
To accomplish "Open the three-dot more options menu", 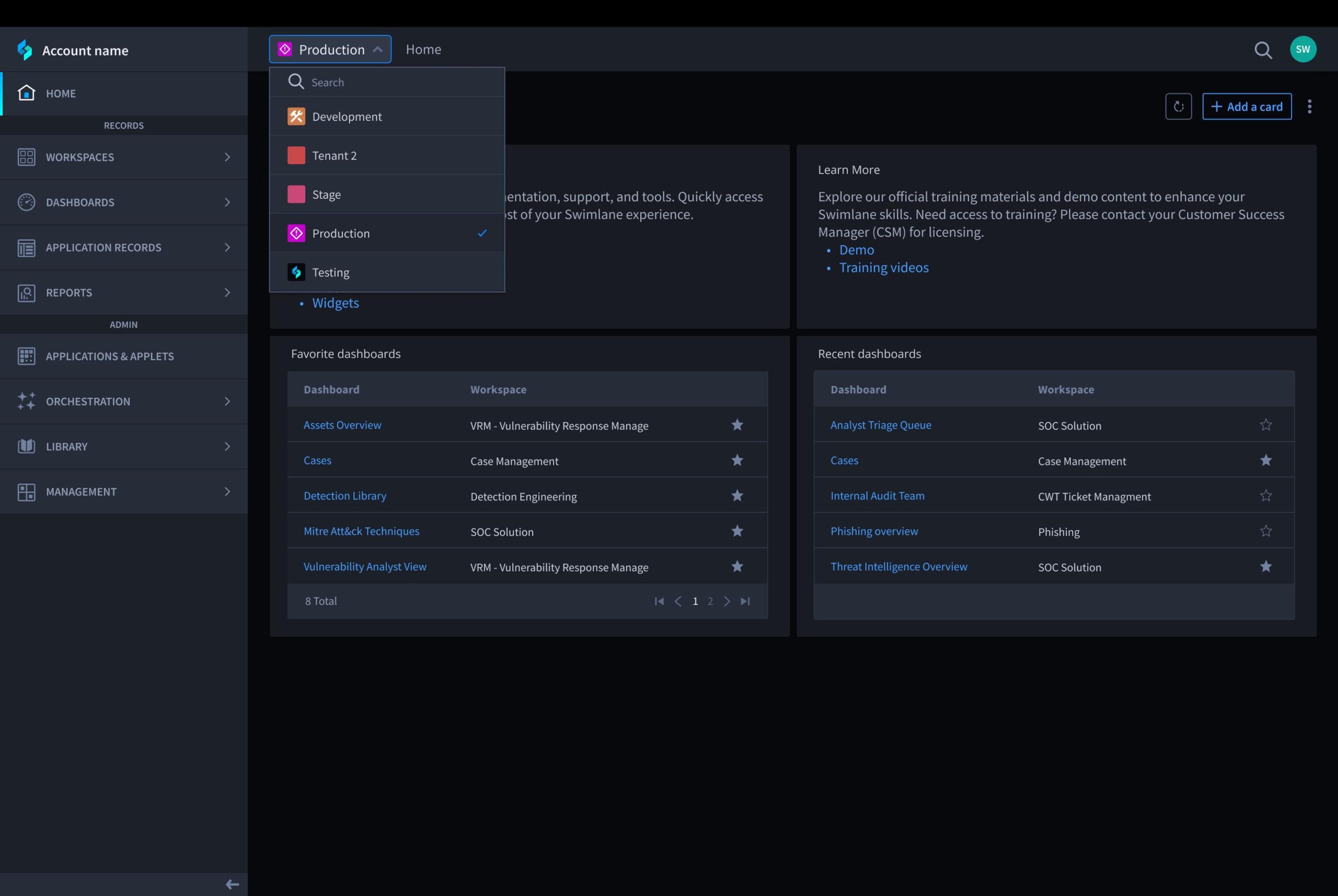I will point(1309,107).
